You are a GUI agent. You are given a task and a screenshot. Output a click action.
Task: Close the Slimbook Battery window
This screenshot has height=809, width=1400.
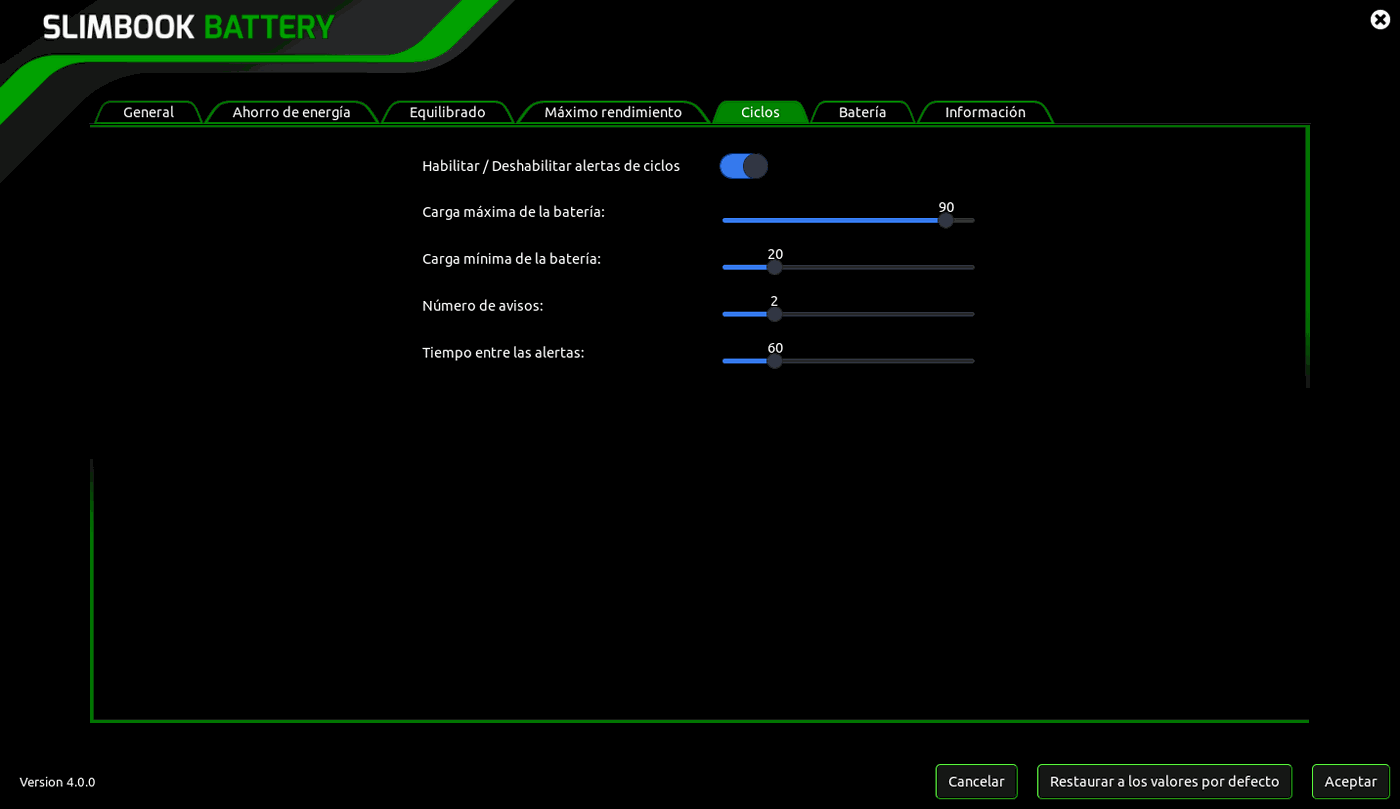click(1380, 19)
